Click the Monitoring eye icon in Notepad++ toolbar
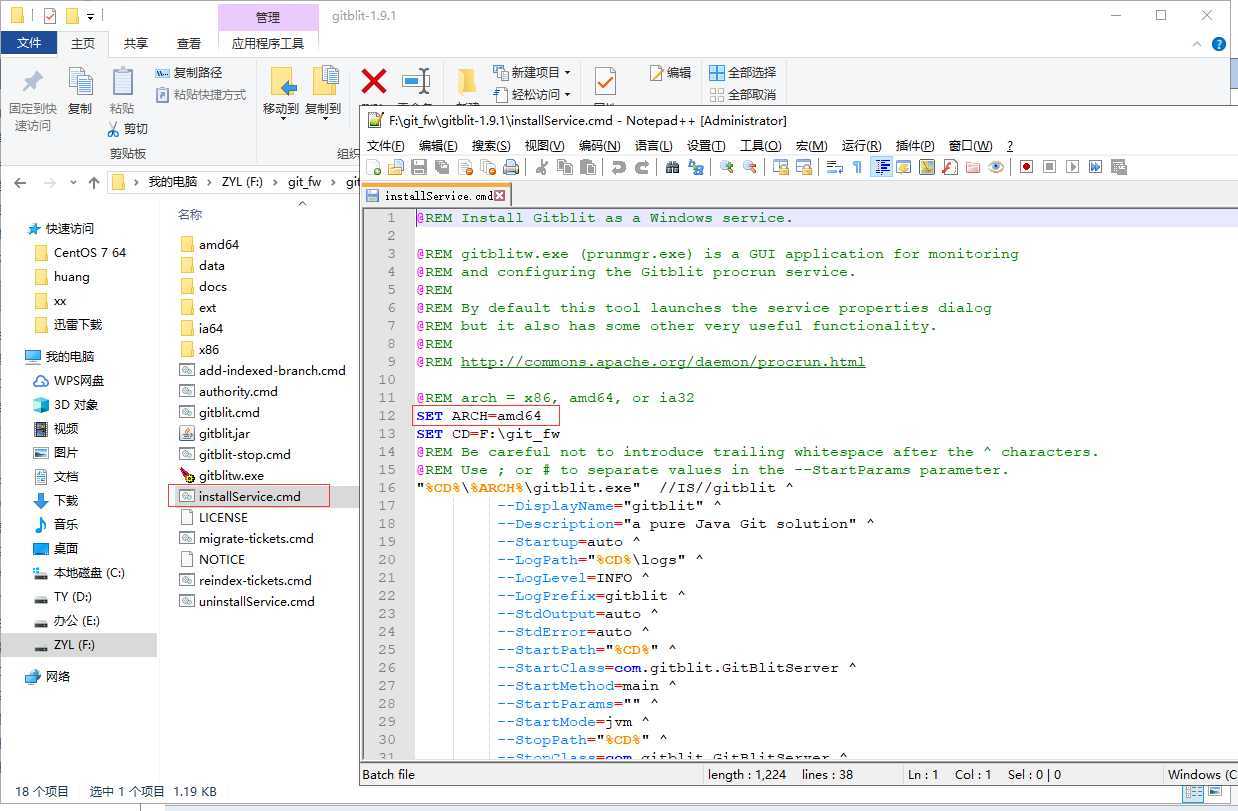This screenshot has height=811, width=1238. tap(995, 167)
